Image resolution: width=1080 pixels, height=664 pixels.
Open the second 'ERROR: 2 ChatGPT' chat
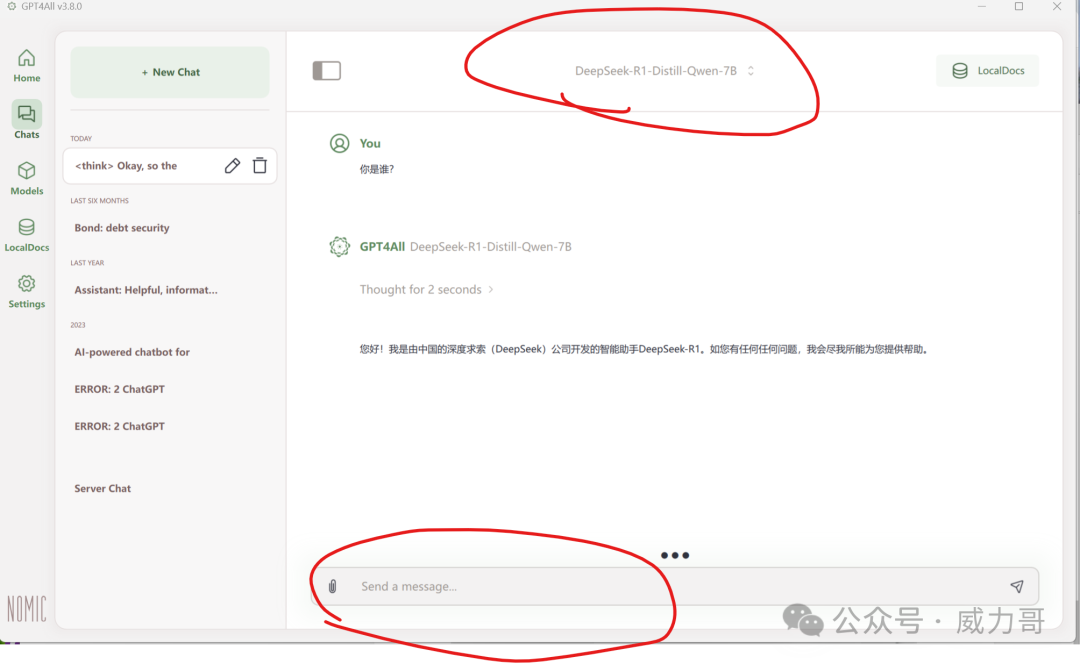[x=120, y=426]
